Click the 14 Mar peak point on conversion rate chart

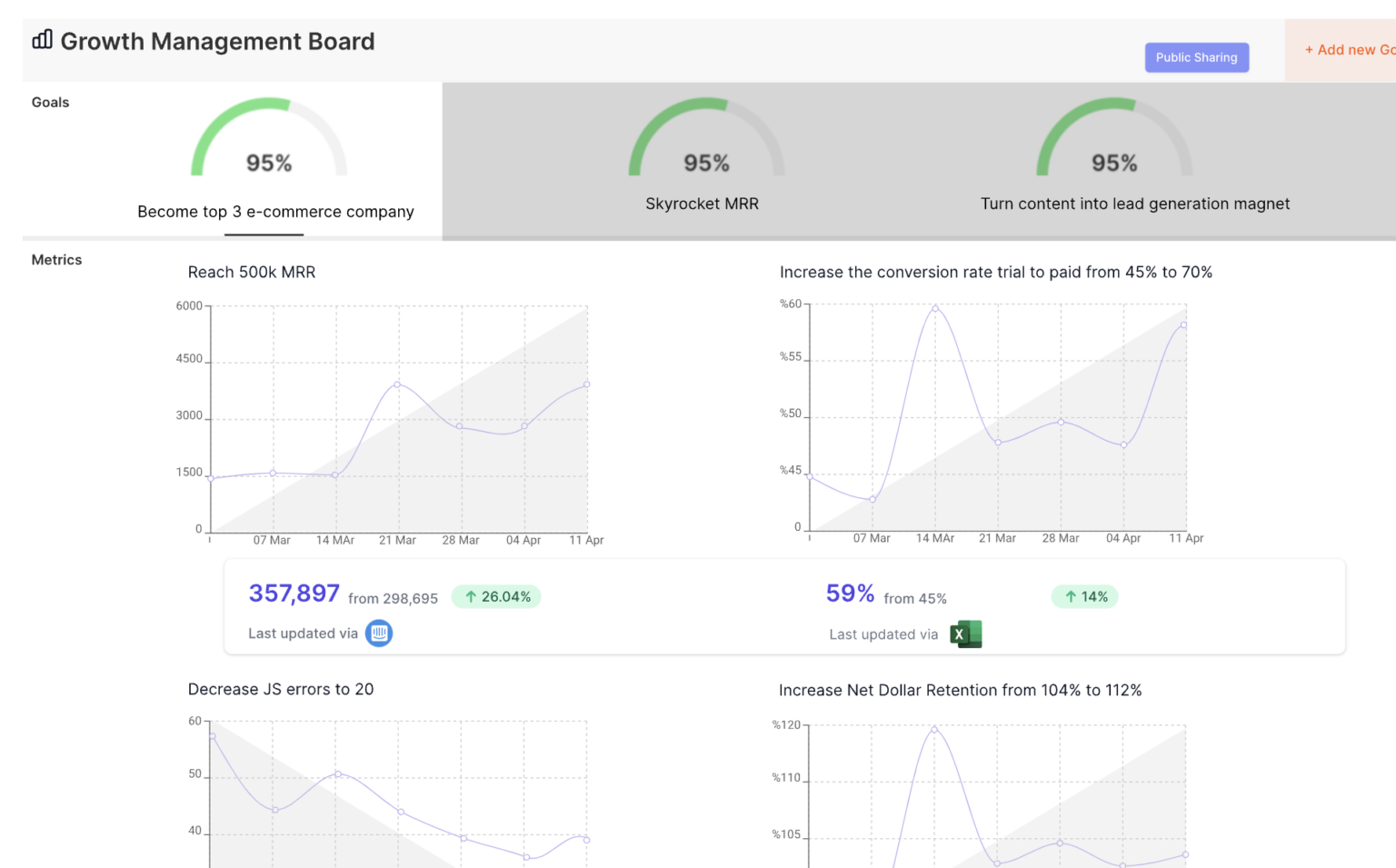935,309
